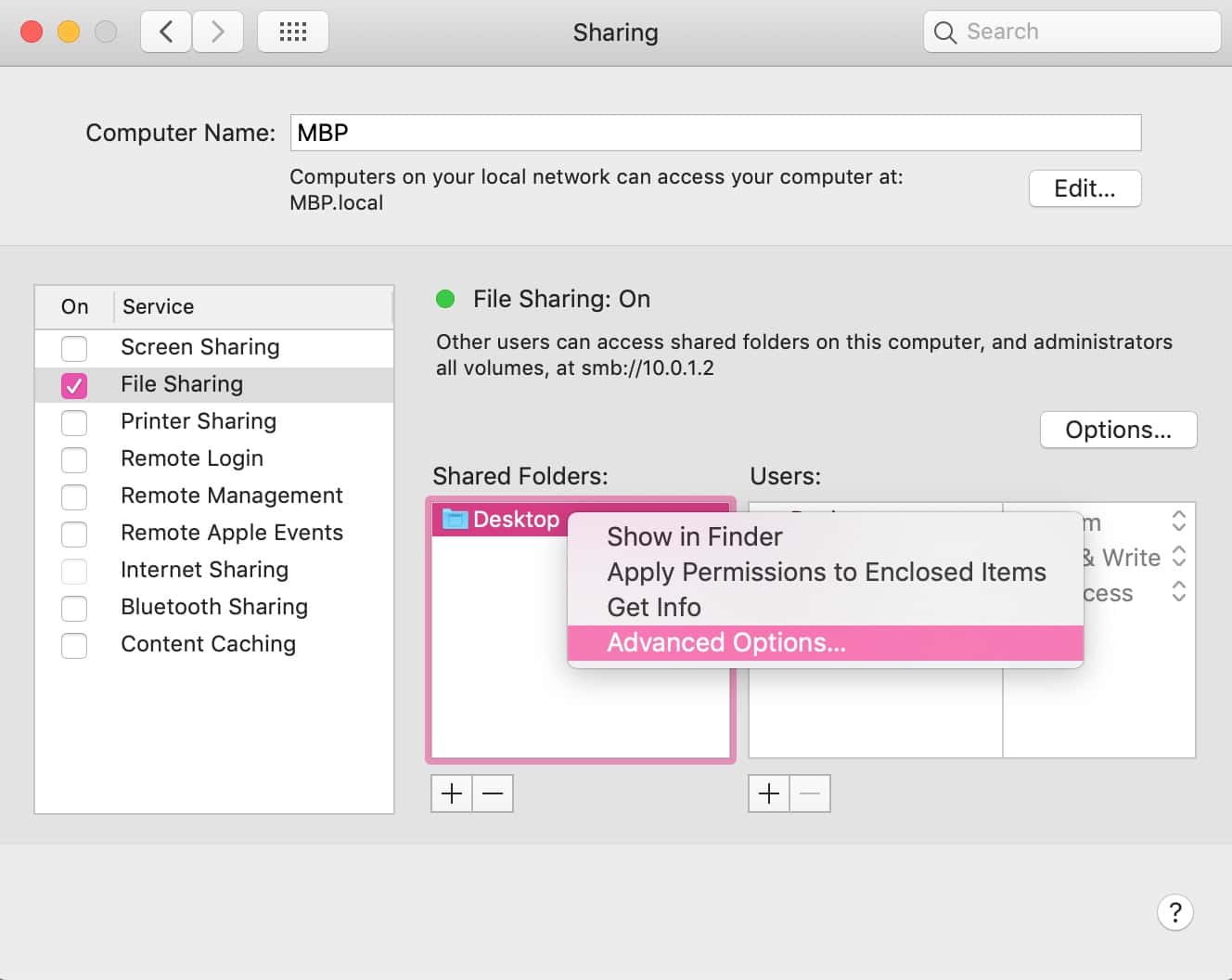Go forward using the right chevron button
Screen dimensions: 1232x980
(x=218, y=32)
